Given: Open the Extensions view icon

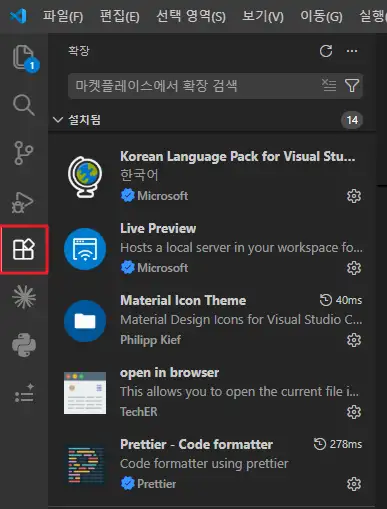Looking at the screenshot, I should [x=24, y=249].
